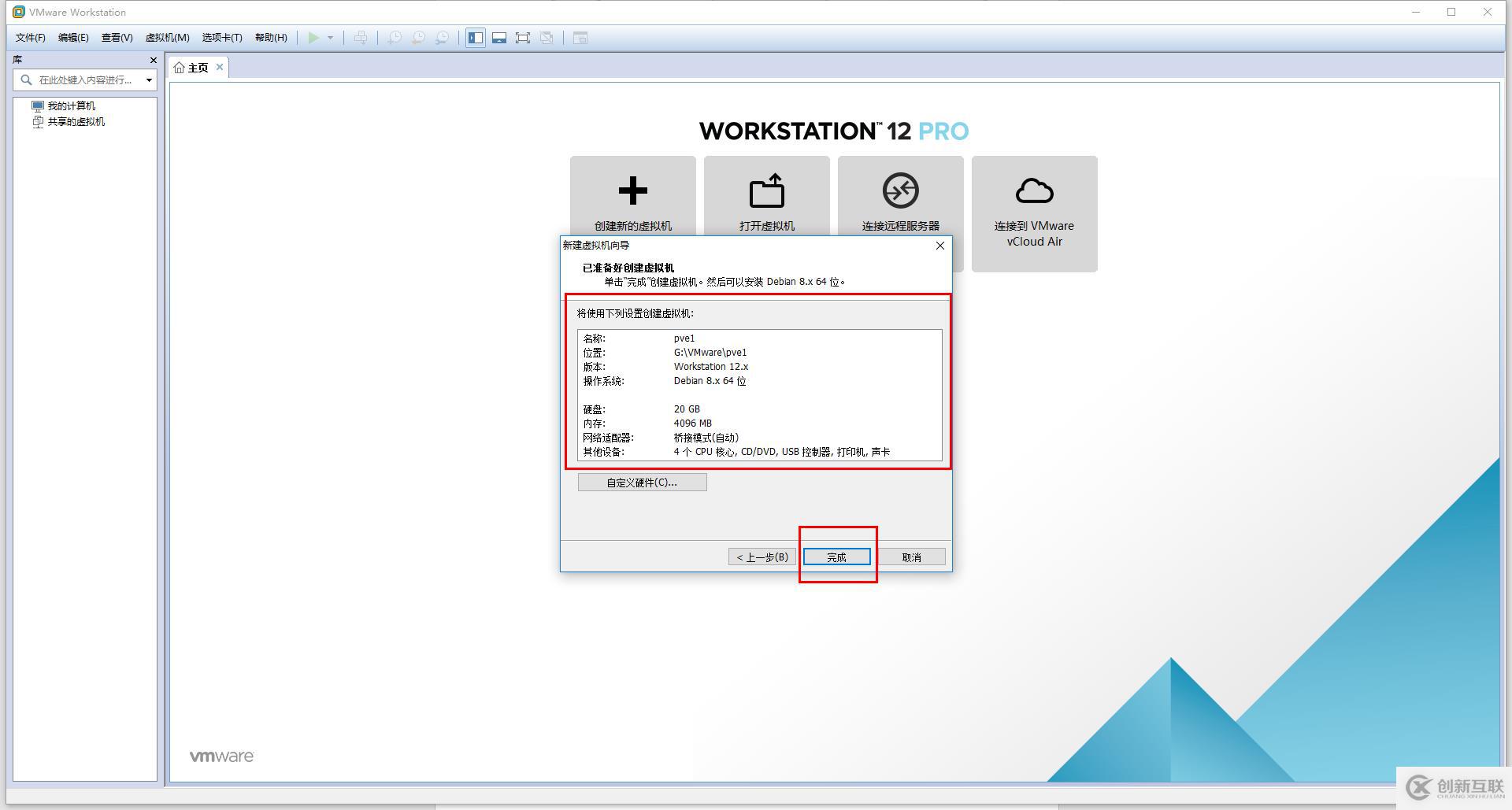
Task: Click the take snapshot toolbar icon
Action: click(x=394, y=37)
